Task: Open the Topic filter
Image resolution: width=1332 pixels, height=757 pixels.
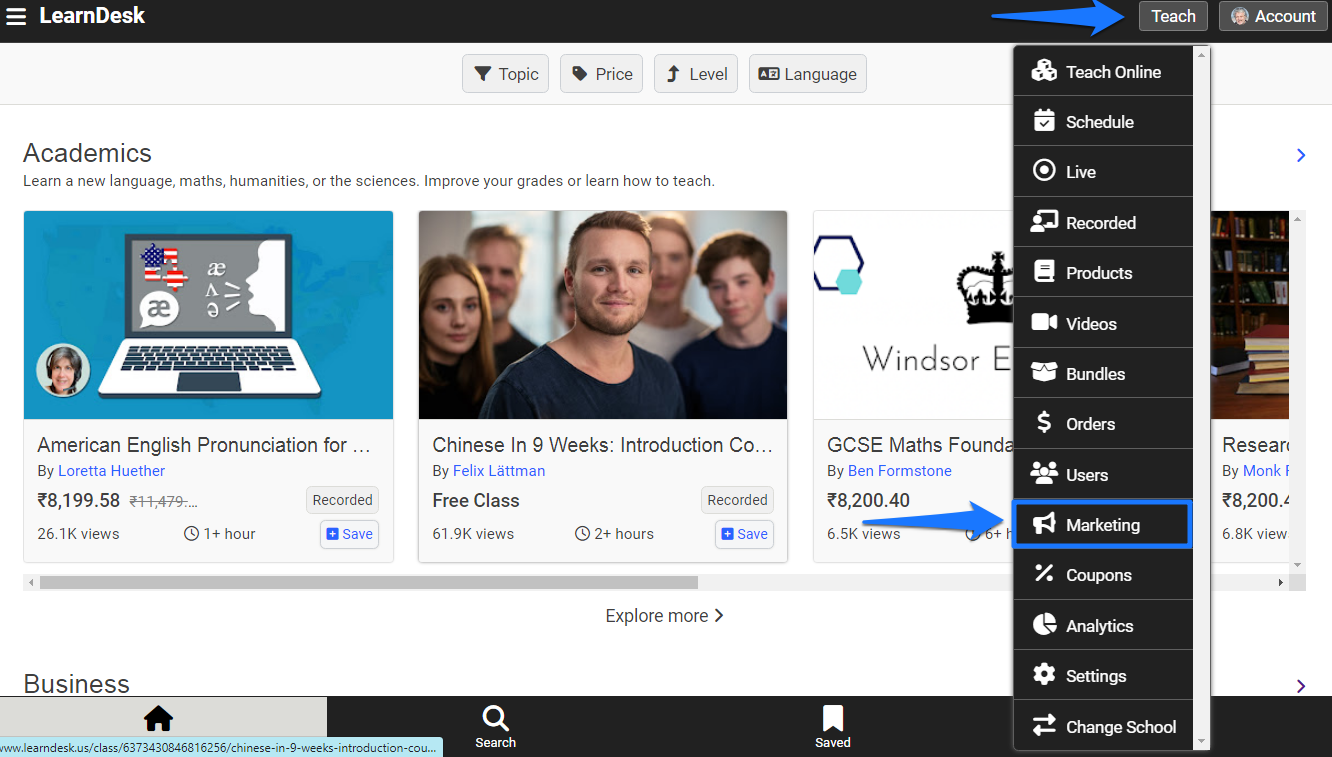Action: [x=505, y=74]
